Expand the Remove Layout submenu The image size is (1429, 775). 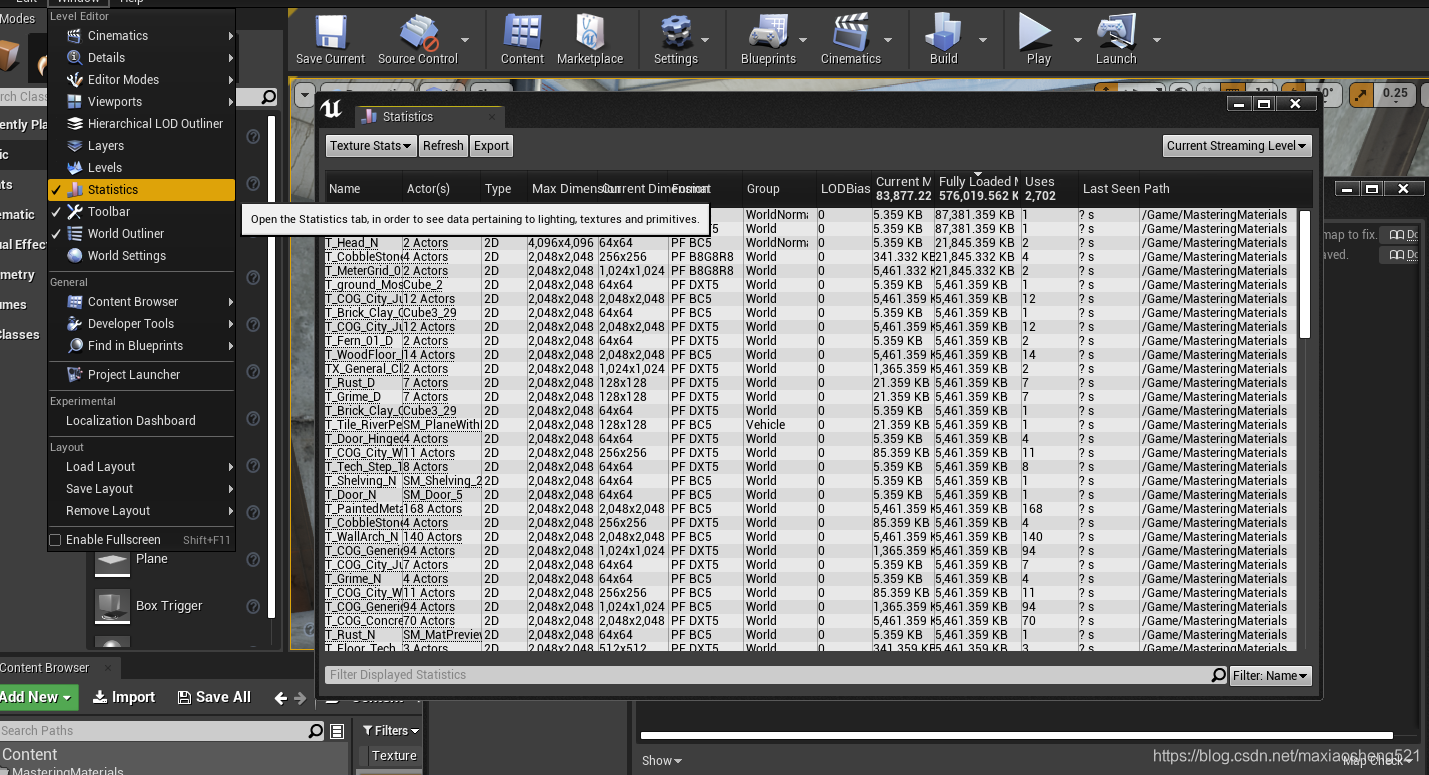(142, 511)
